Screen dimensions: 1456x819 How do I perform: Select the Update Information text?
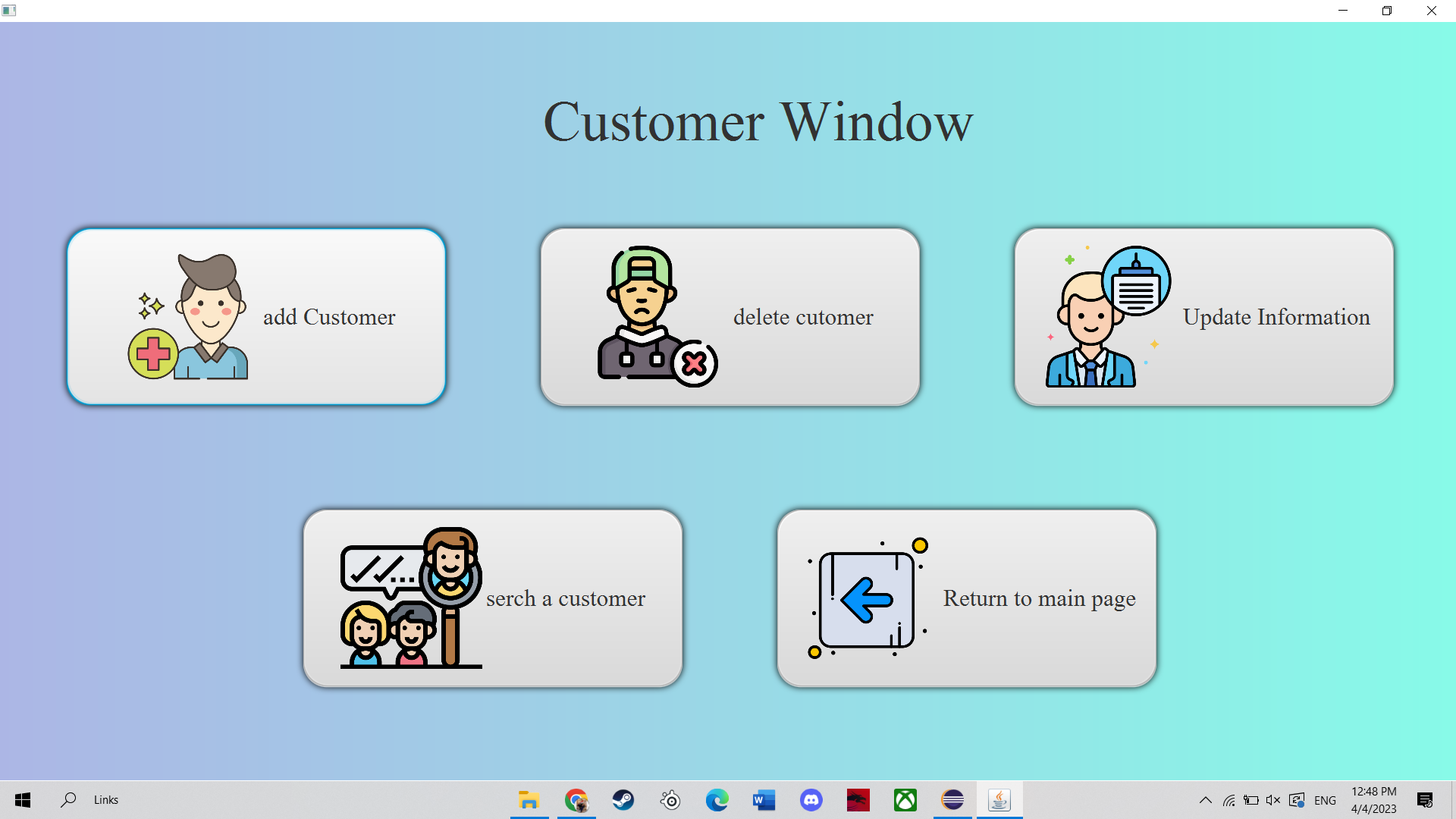(1276, 317)
